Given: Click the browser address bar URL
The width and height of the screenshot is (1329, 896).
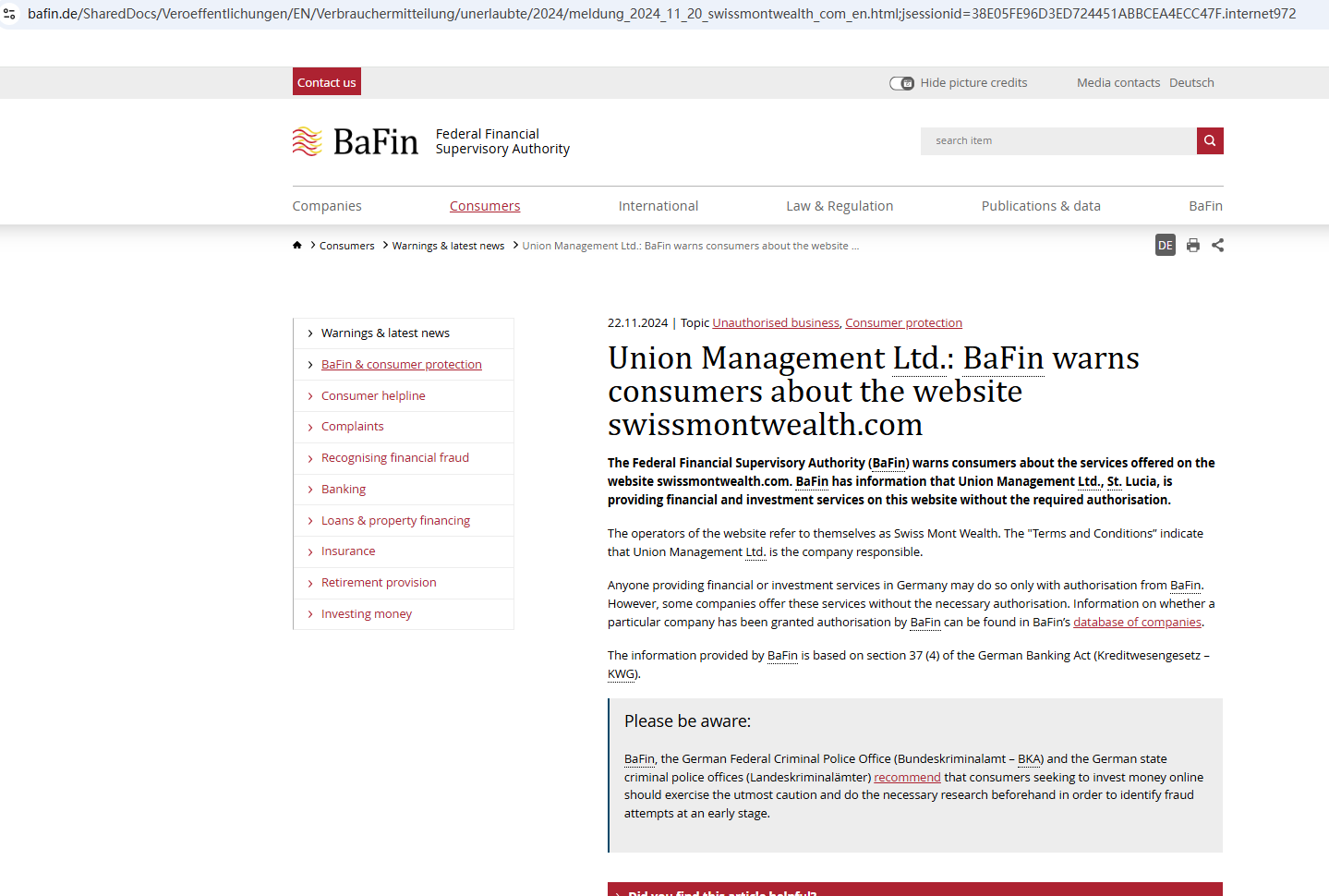Looking at the screenshot, I should 661,14.
